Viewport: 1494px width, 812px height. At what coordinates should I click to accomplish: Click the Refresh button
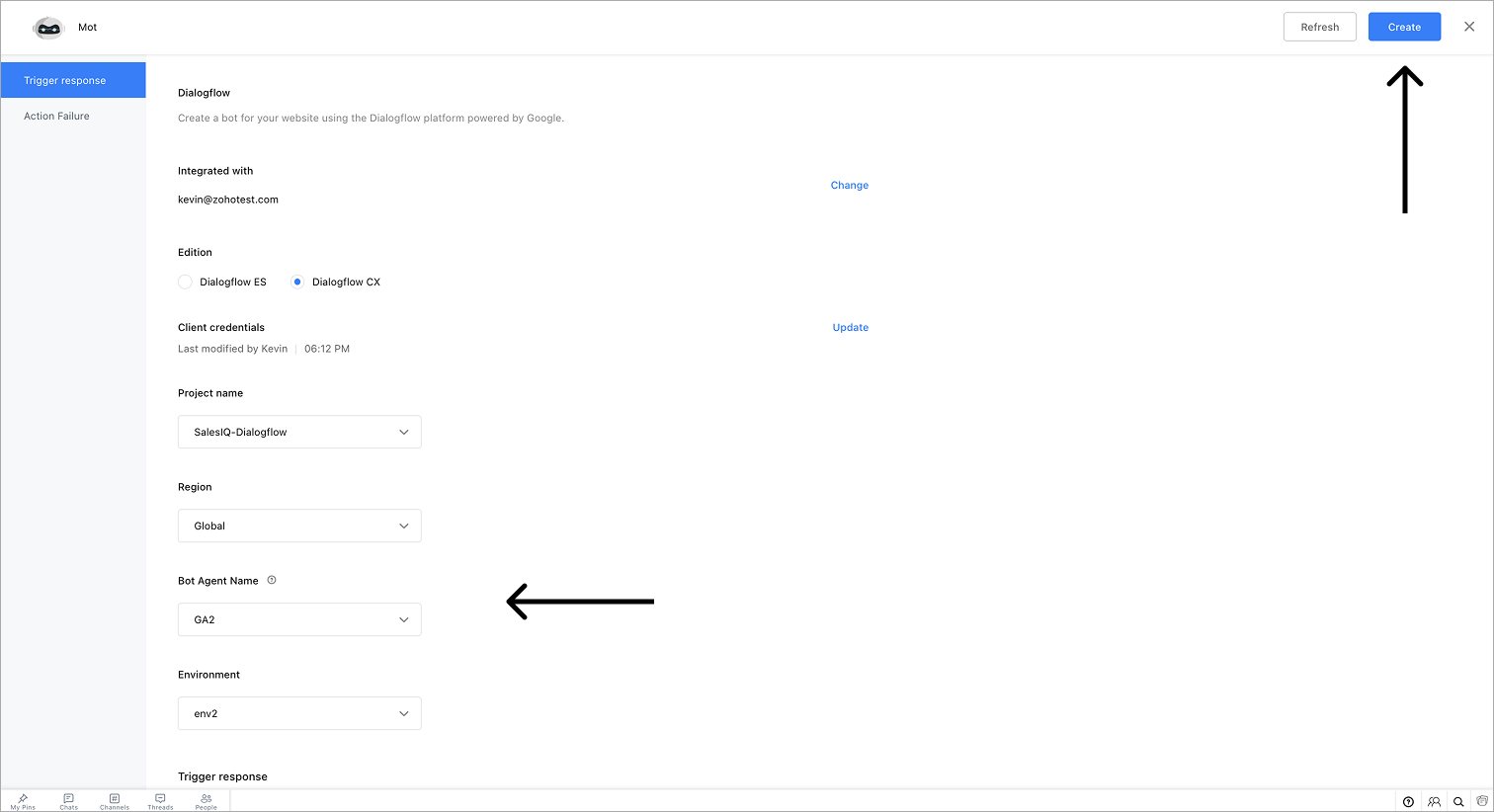point(1319,27)
